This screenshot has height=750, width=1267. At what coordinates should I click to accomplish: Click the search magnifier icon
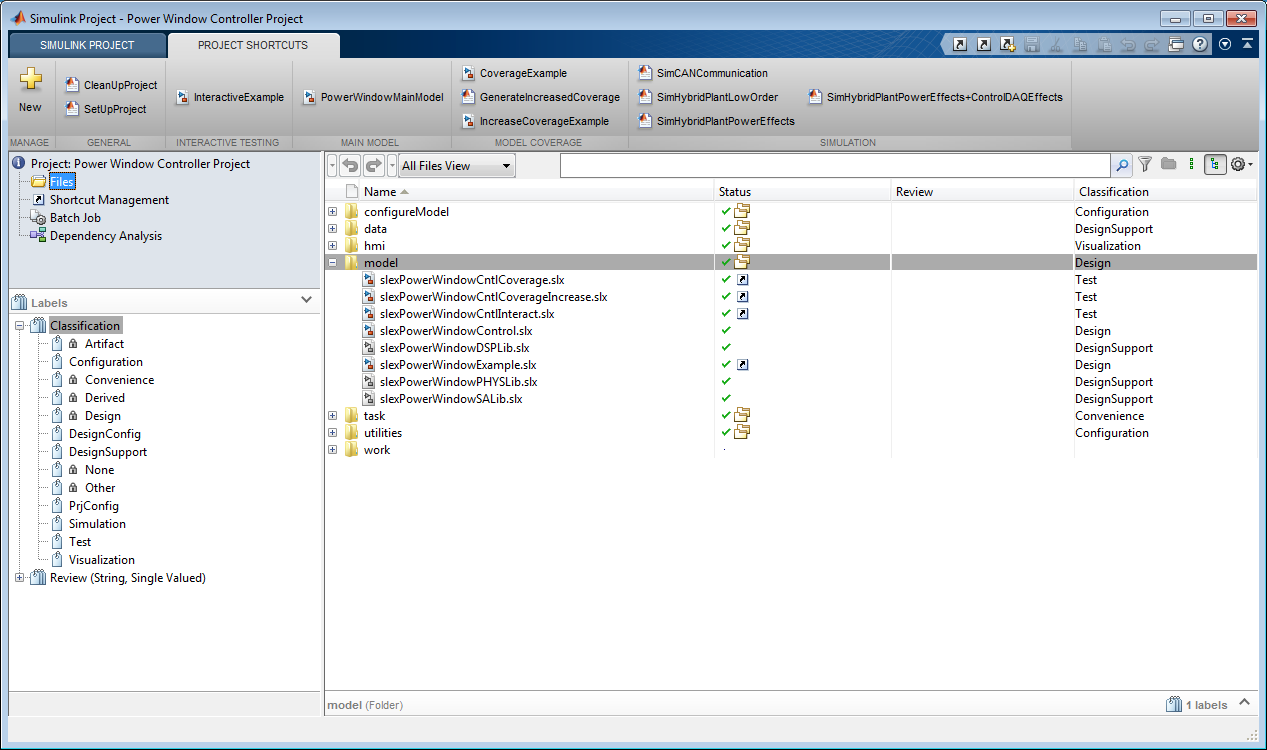point(1122,166)
